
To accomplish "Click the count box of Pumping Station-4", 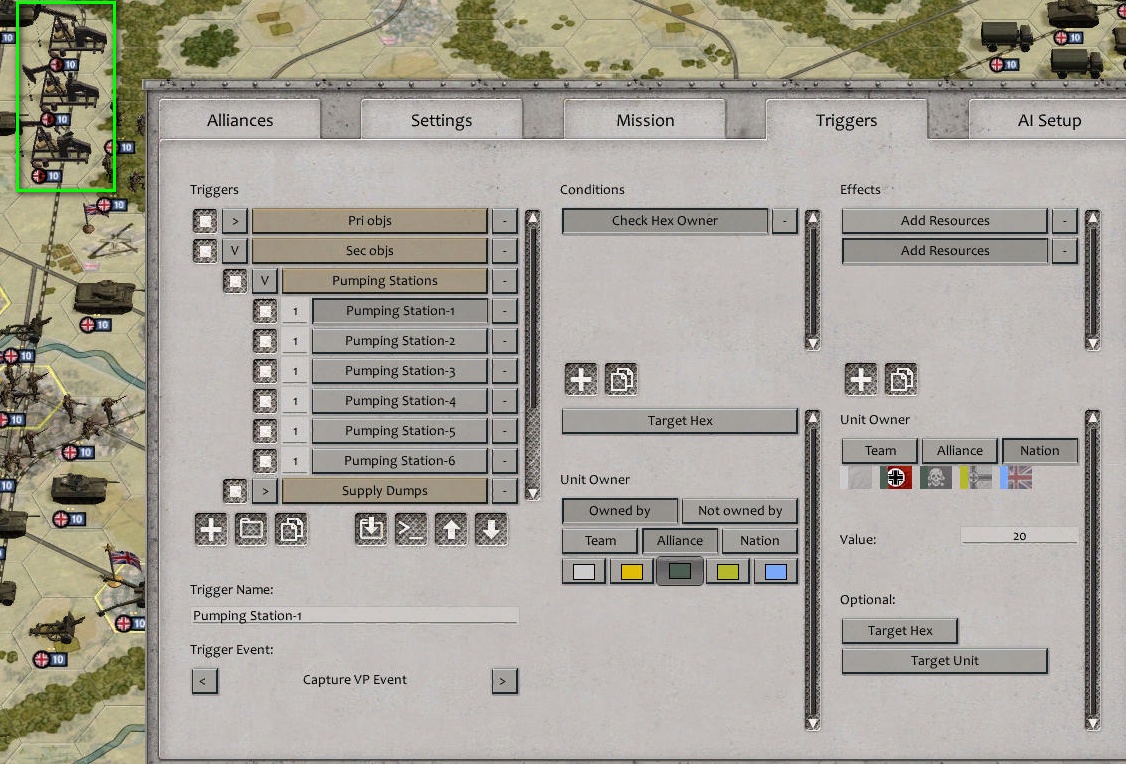I will tap(295, 401).
